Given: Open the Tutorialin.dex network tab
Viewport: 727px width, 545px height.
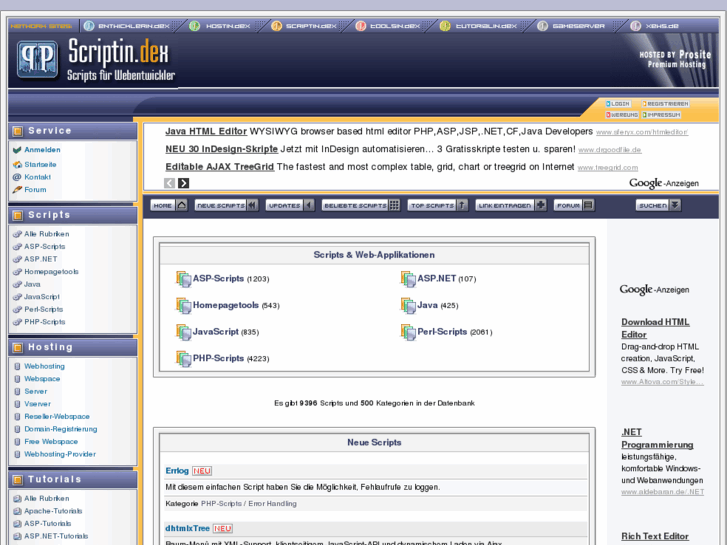Looking at the screenshot, I should [486, 26].
